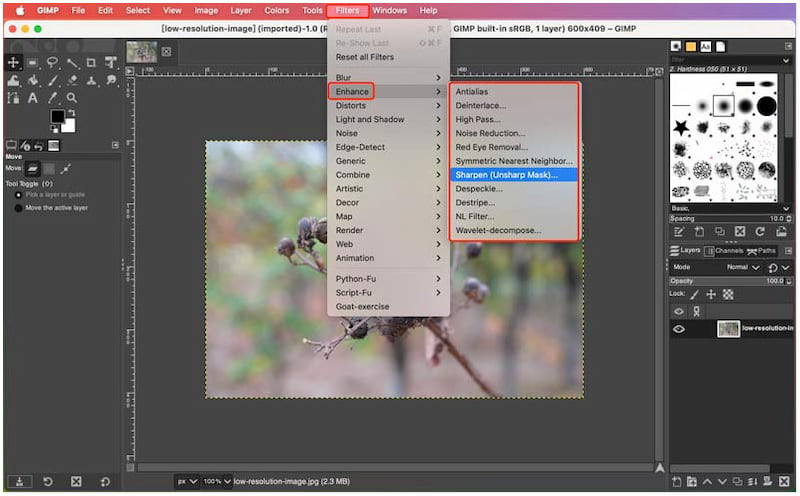Pick the Color Picker eyedropper tool

point(52,98)
